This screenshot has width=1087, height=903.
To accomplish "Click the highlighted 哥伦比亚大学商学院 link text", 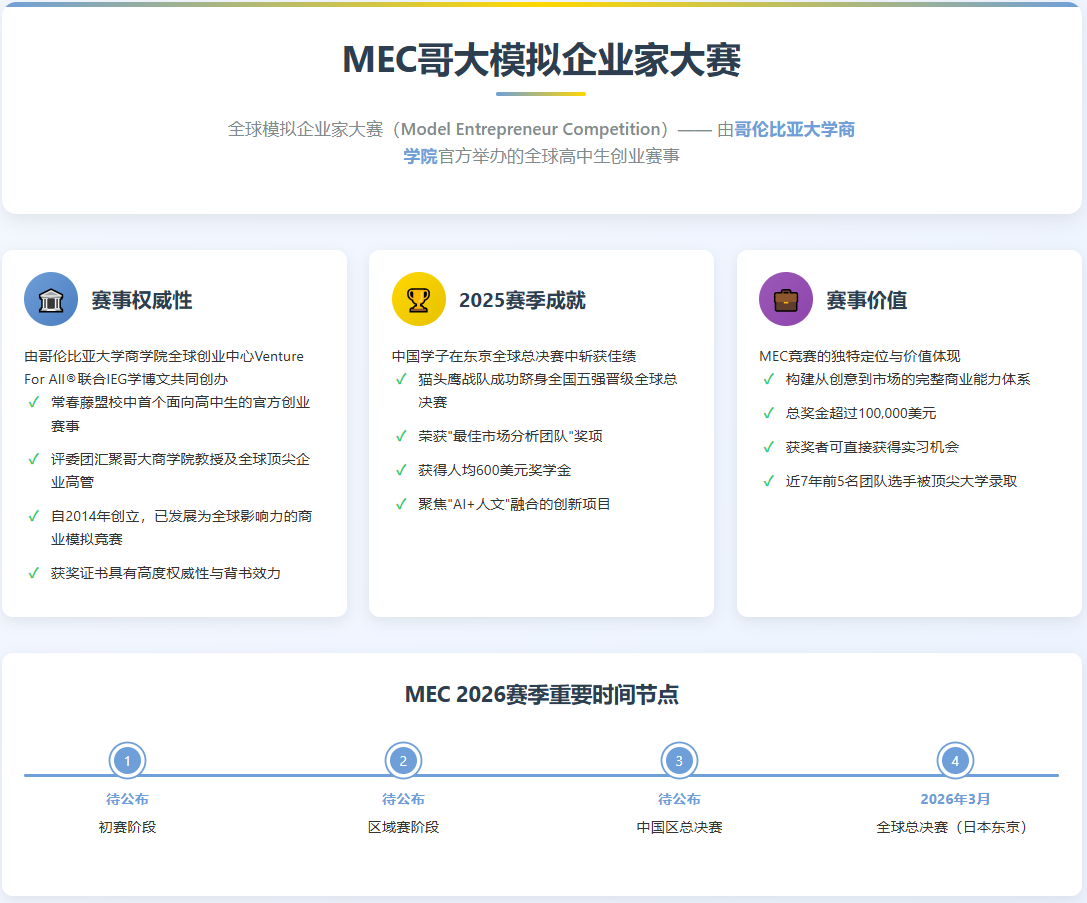I will tap(794, 130).
